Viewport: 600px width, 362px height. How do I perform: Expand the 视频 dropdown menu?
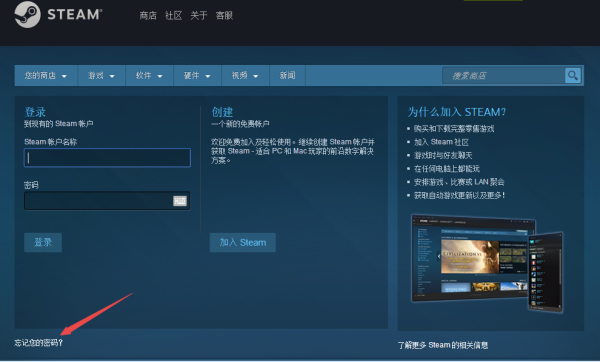(x=245, y=75)
